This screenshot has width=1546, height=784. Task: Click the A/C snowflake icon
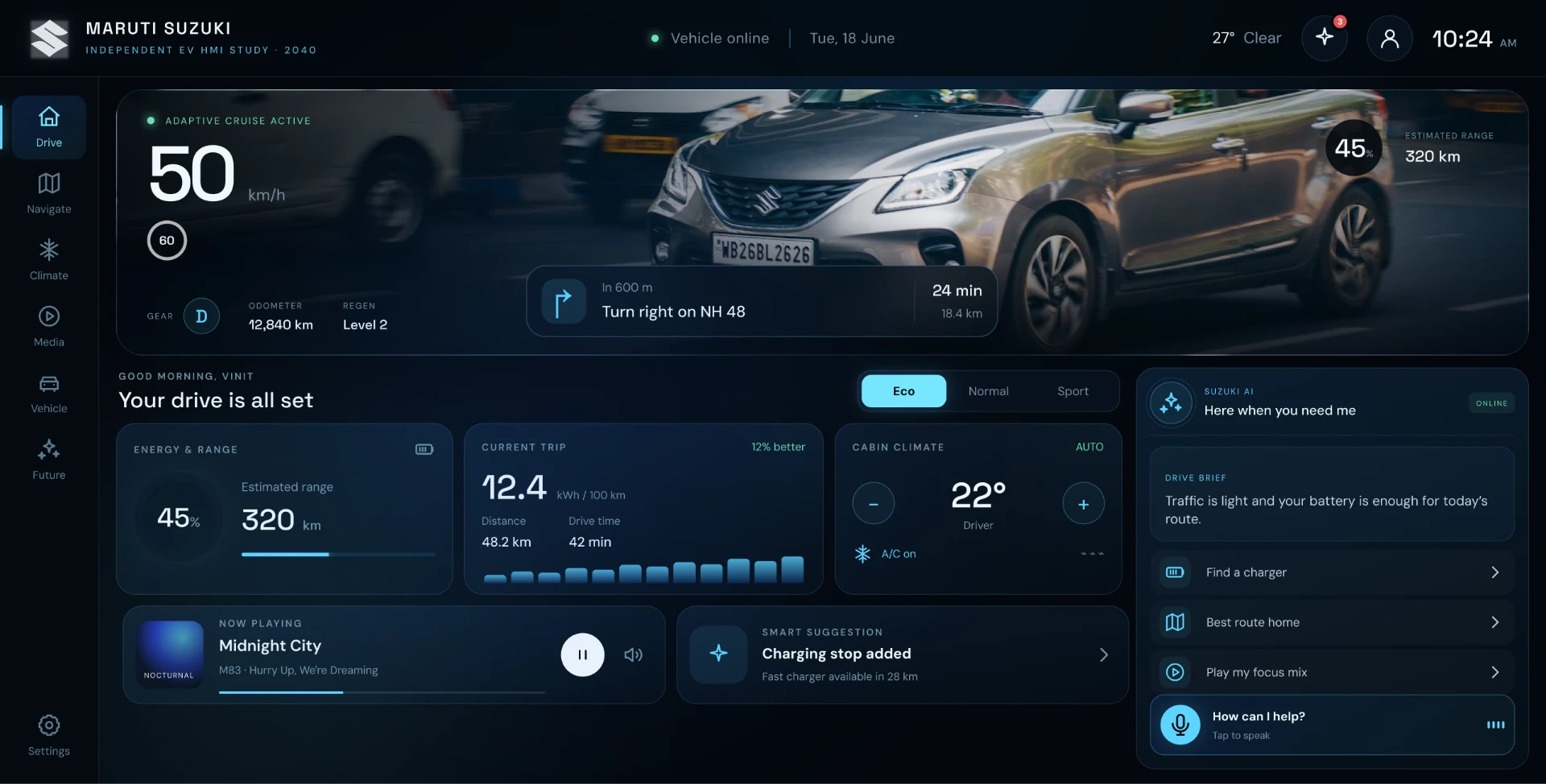(x=862, y=554)
